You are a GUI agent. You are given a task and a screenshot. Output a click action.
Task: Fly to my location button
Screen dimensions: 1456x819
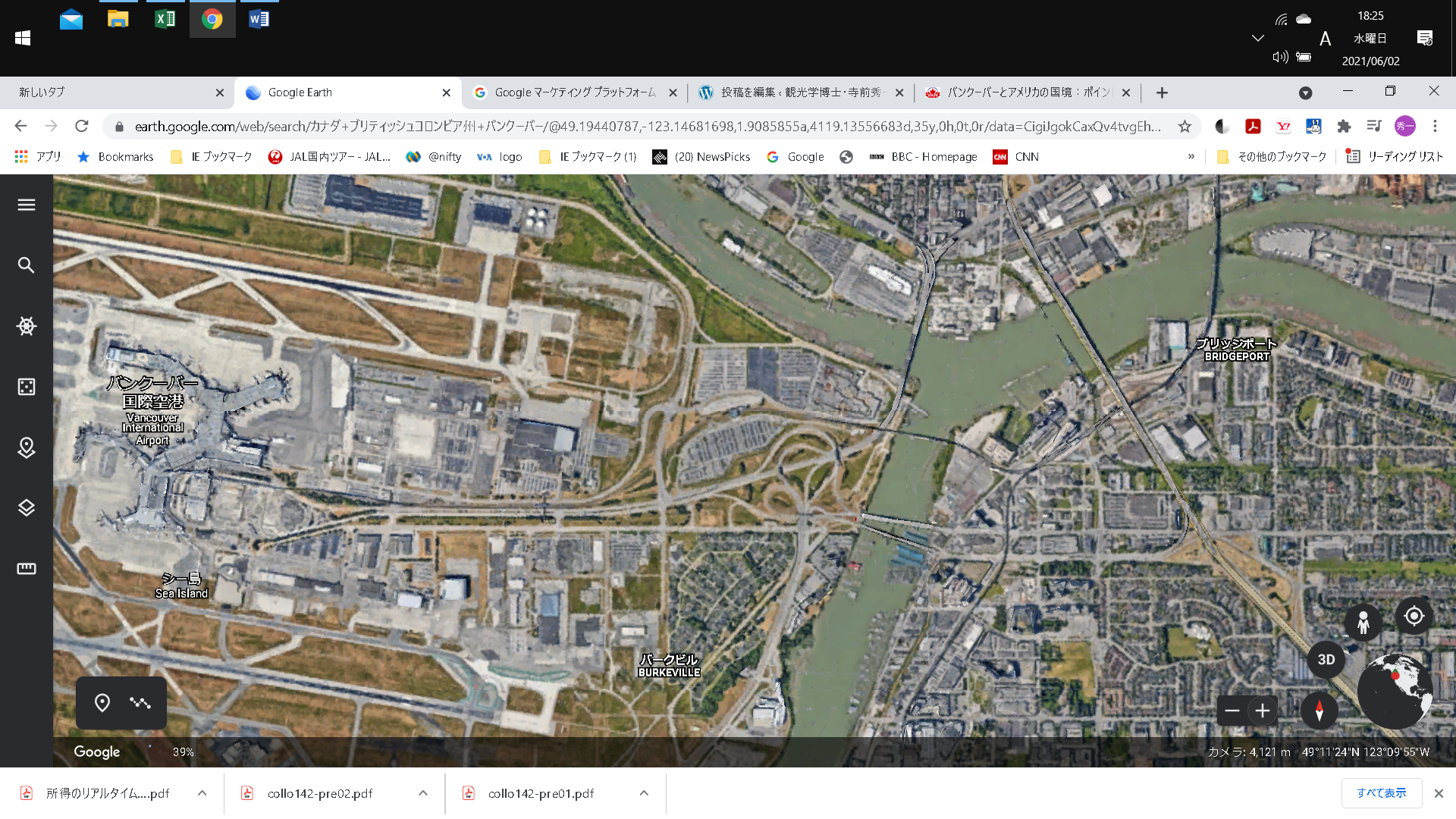tap(1414, 616)
